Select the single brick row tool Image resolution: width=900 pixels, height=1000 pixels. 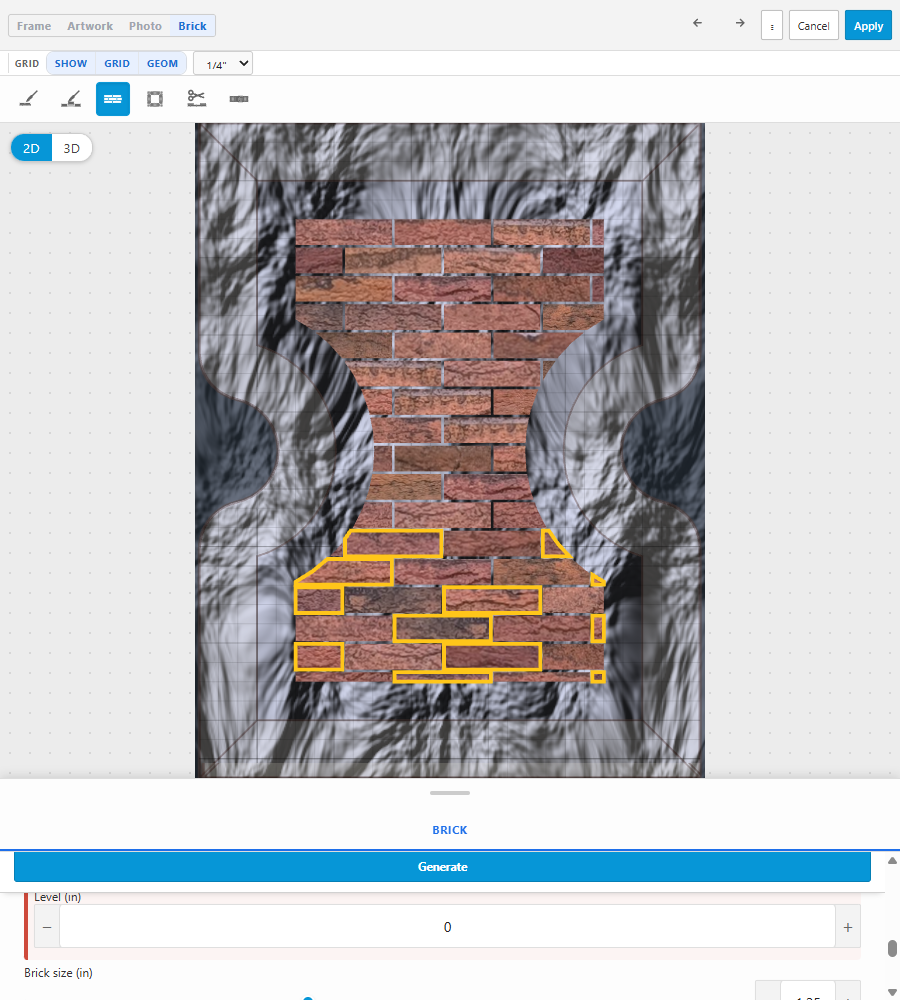(x=239, y=99)
